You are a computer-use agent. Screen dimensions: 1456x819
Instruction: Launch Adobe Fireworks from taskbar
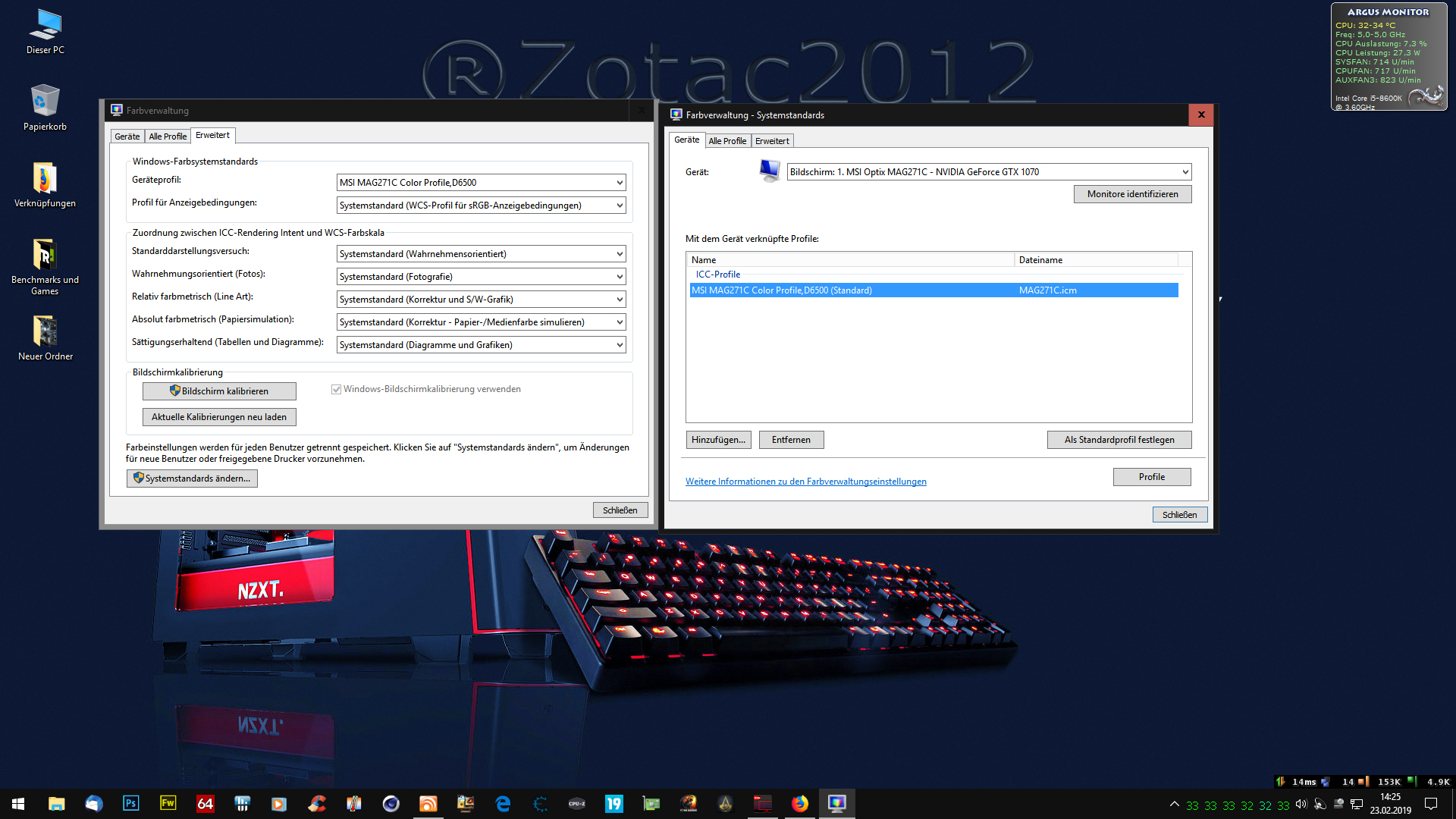[x=168, y=803]
